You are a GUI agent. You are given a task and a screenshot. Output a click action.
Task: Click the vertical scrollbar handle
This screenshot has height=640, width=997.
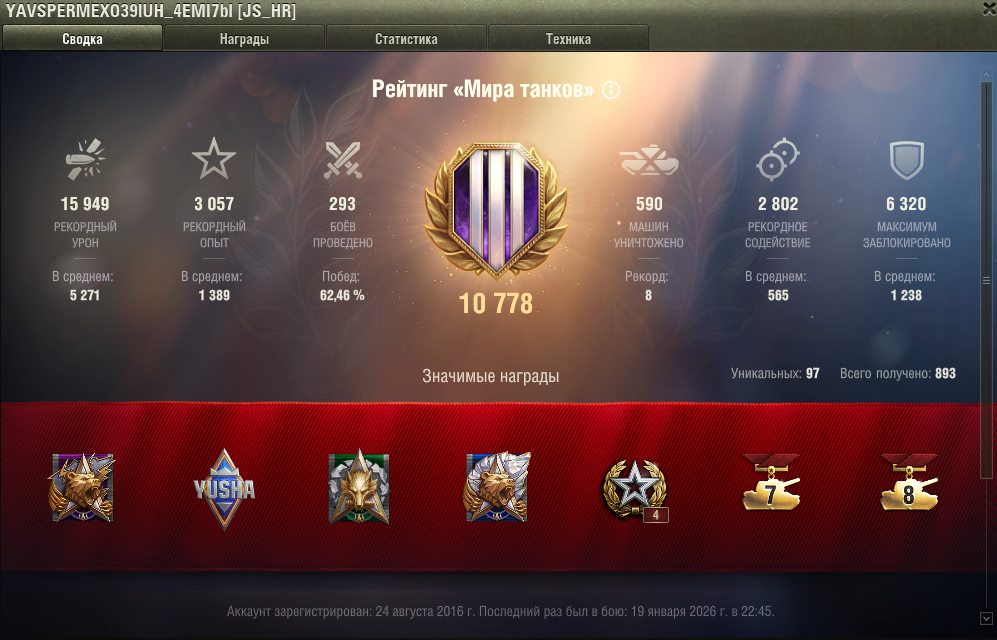click(x=986, y=280)
